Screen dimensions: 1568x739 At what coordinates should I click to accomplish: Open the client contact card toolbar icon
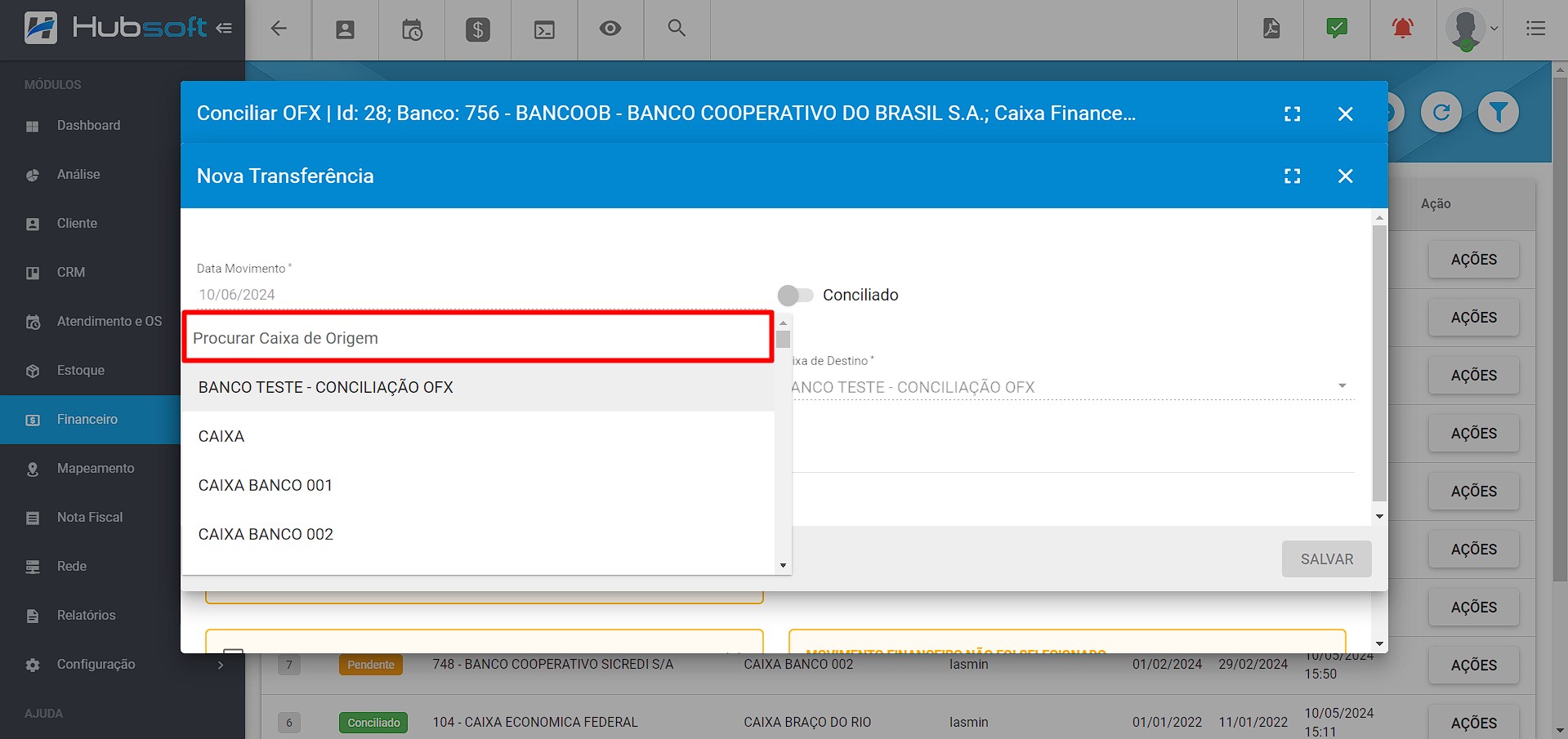346,30
